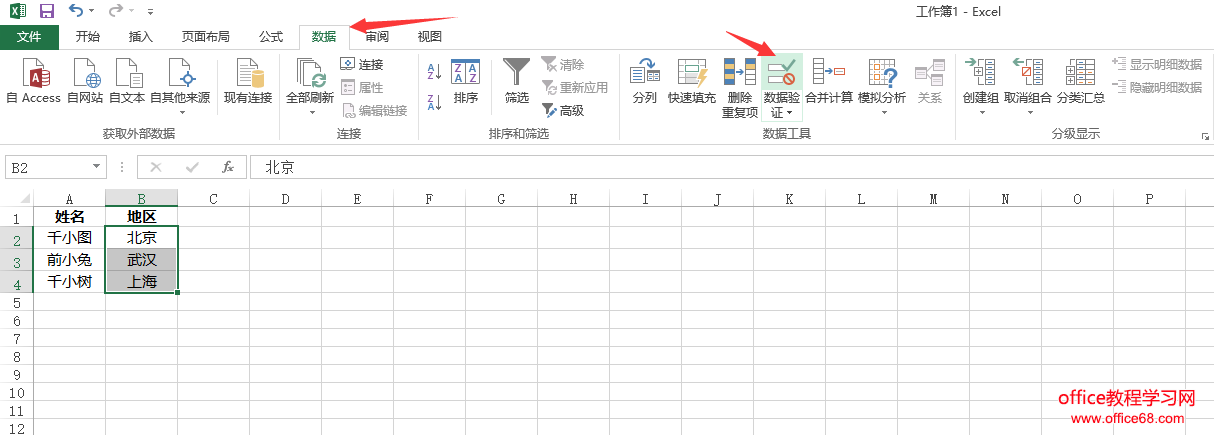1214x435 pixels.
Task: Click the Undo arrow icon
Action: click(x=76, y=11)
